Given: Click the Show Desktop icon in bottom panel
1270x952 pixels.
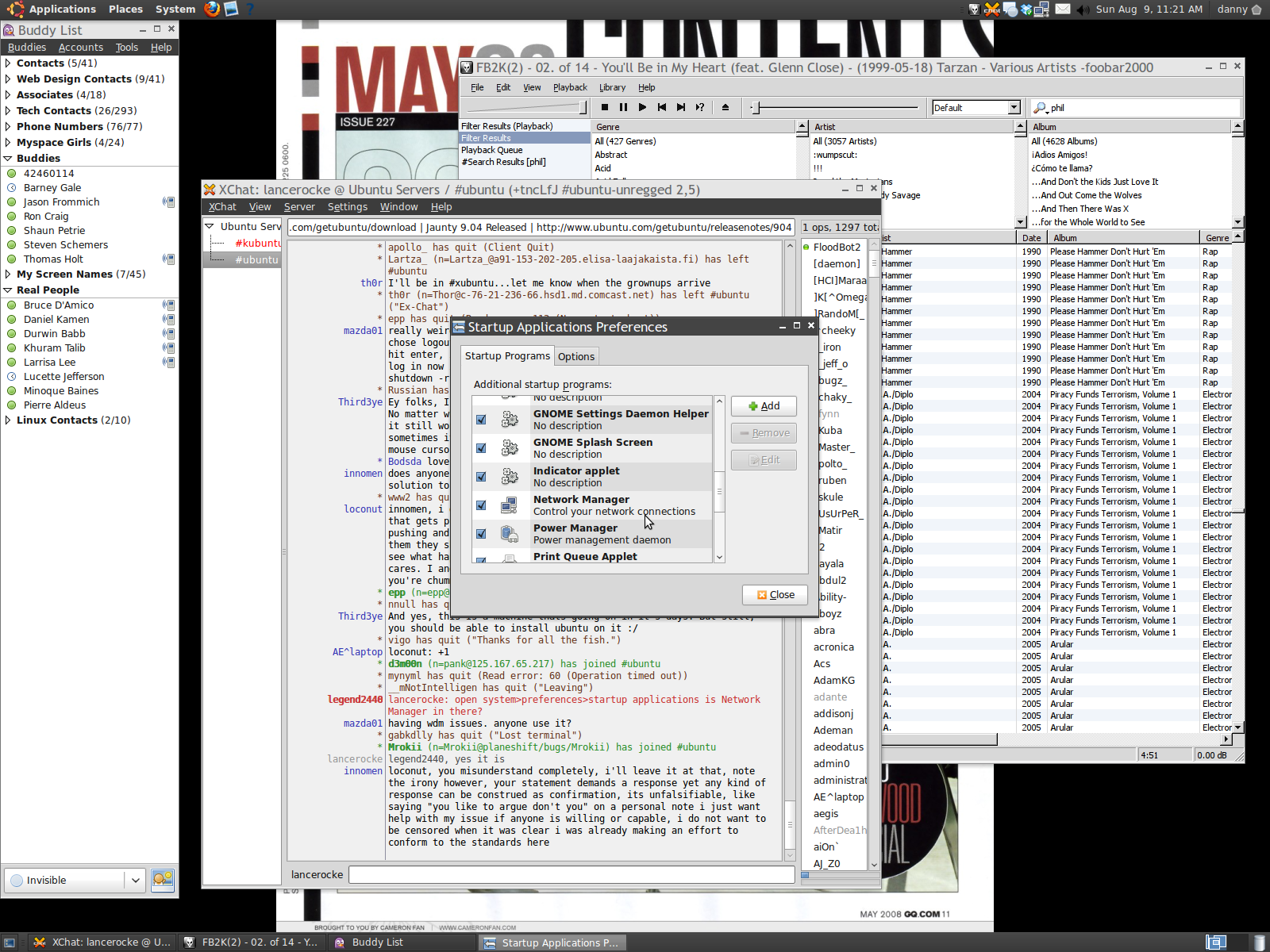Looking at the screenshot, I should [x=10, y=942].
